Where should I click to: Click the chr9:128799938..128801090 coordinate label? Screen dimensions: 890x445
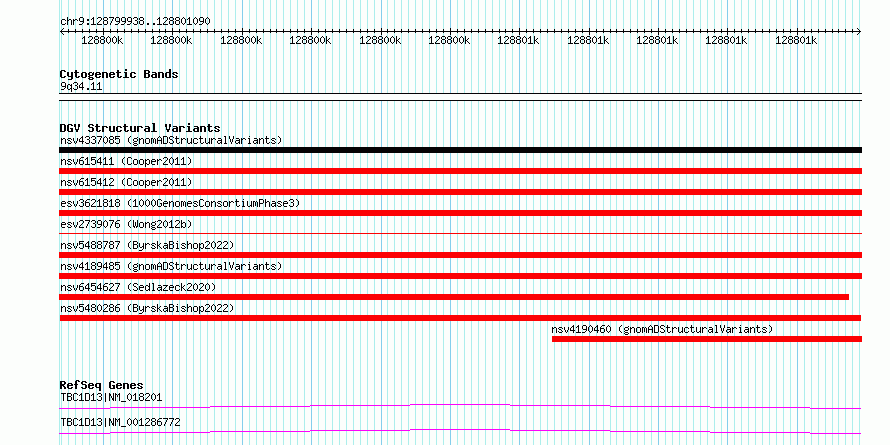(x=135, y=21)
